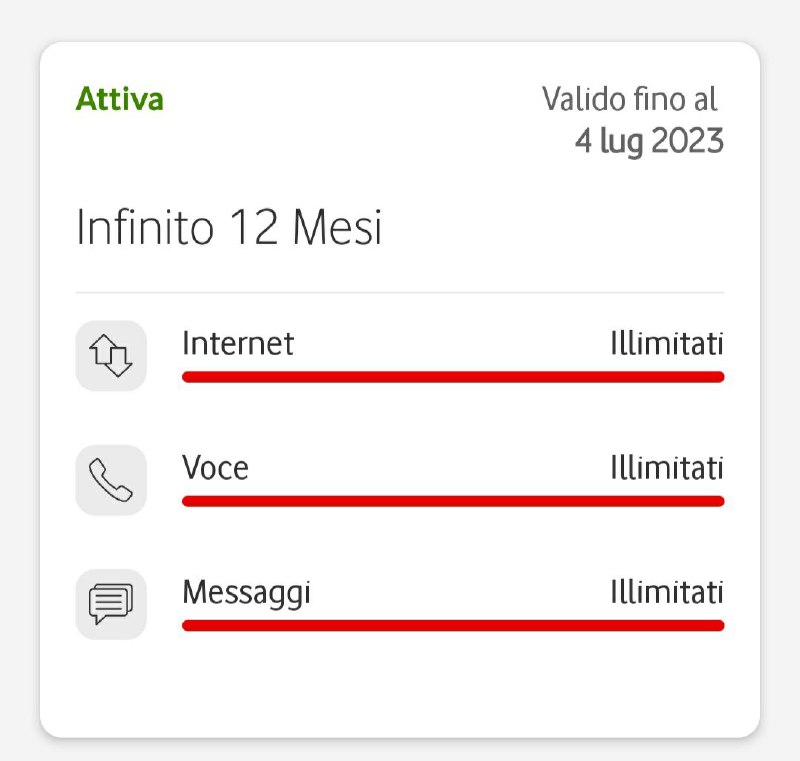Tap the Voce row label
The width and height of the screenshot is (800, 761).
click(x=215, y=468)
